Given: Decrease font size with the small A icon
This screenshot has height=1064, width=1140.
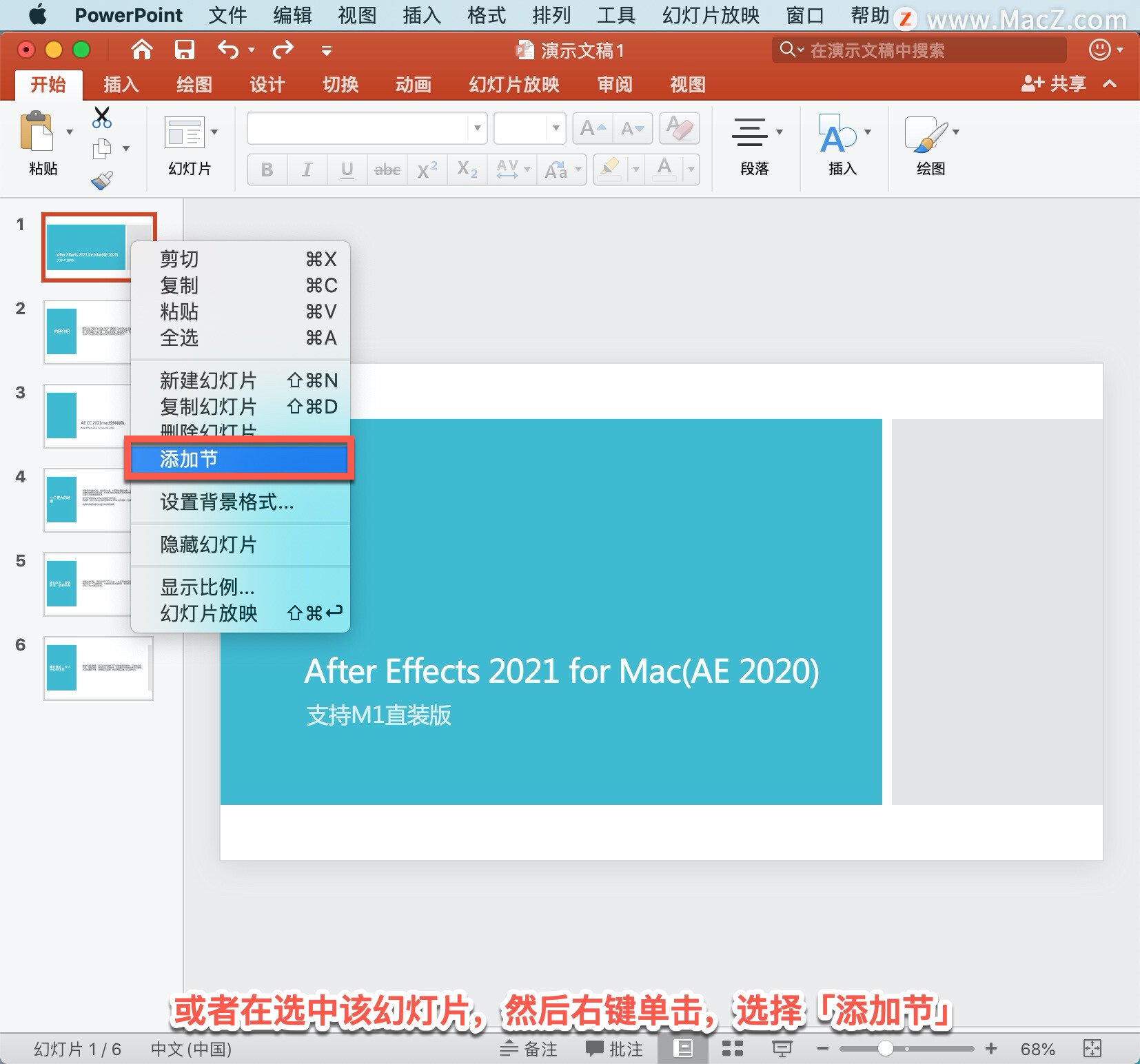Looking at the screenshot, I should [633, 128].
